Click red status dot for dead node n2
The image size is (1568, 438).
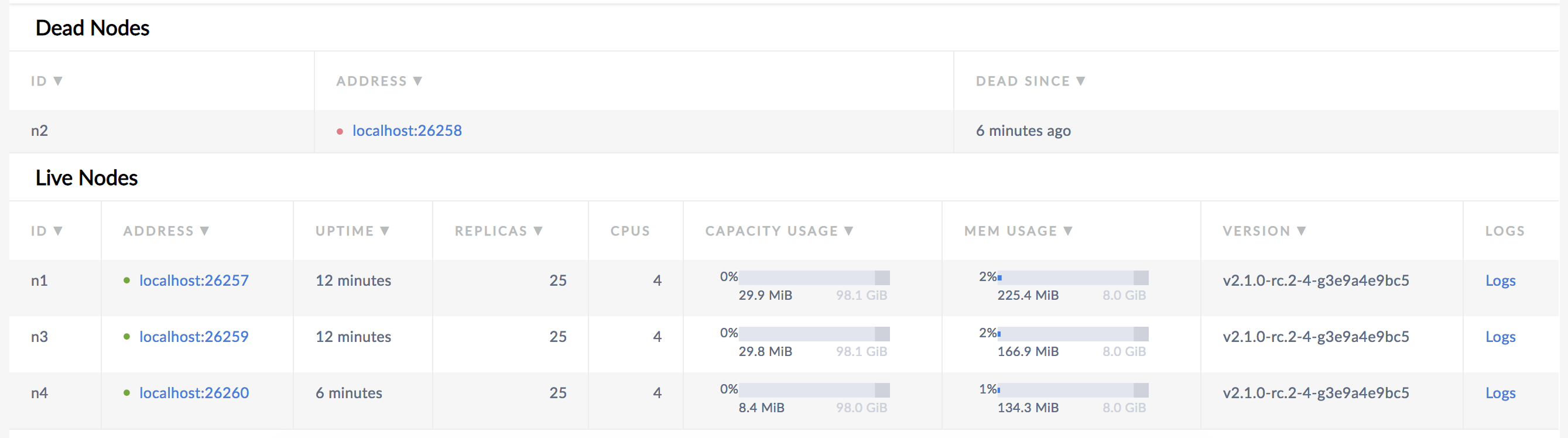coord(340,131)
